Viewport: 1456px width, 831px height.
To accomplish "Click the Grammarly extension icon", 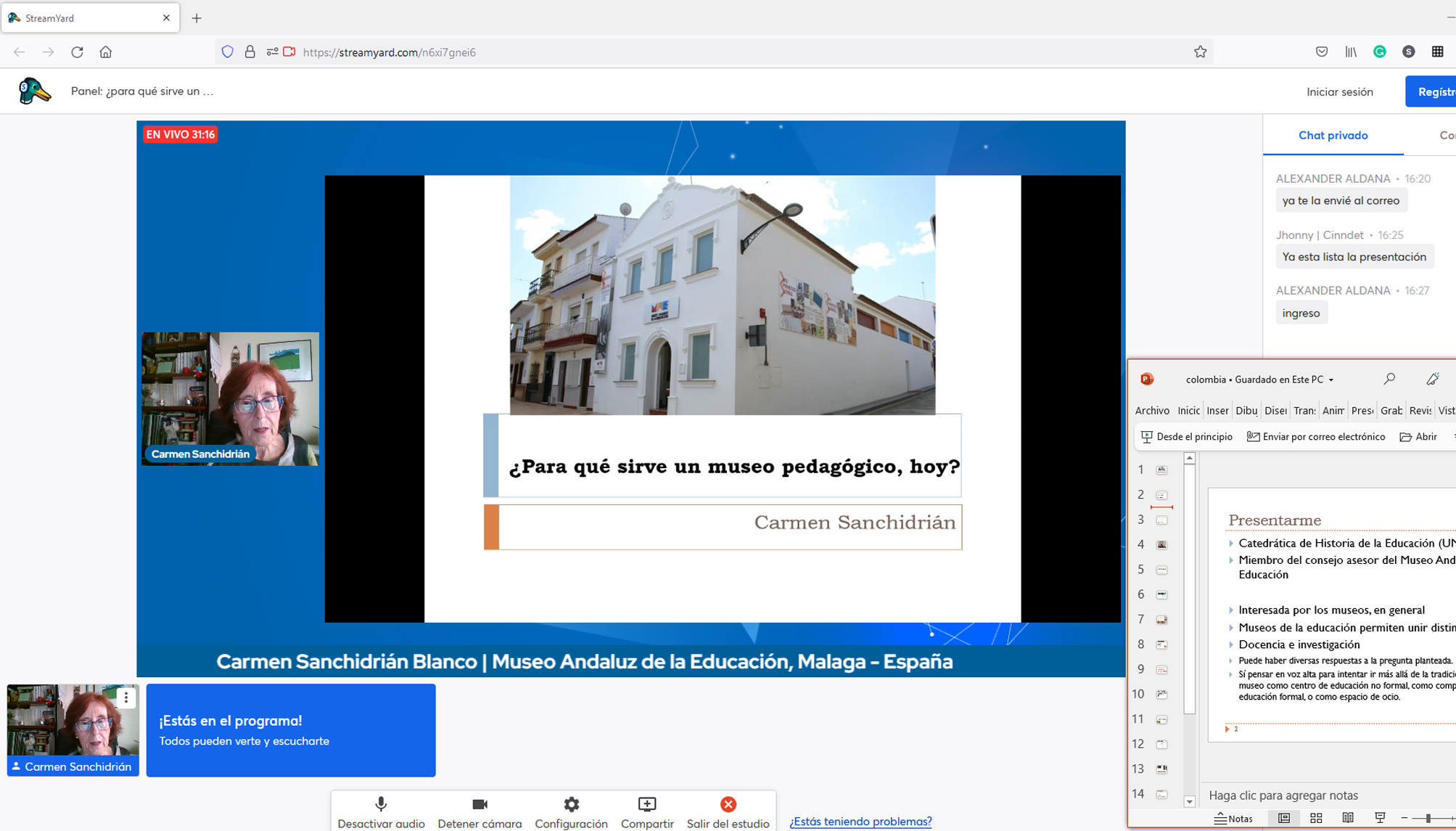I will tap(1380, 52).
